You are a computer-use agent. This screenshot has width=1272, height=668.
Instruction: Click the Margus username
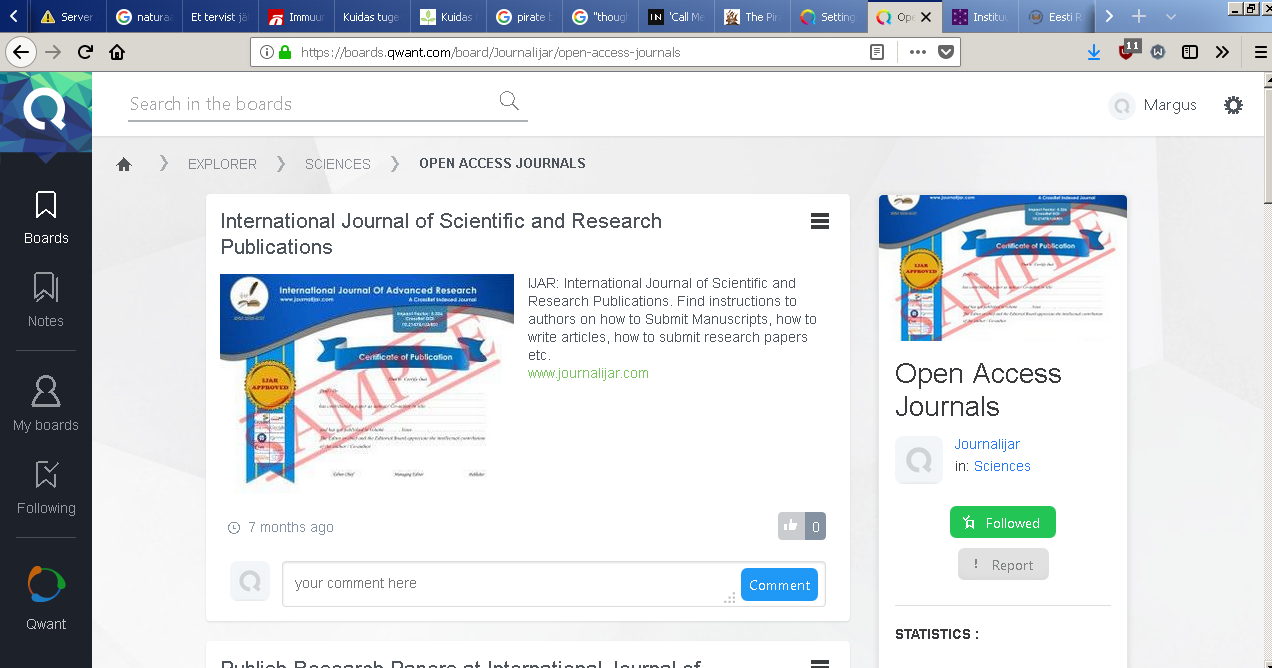[x=1170, y=105]
